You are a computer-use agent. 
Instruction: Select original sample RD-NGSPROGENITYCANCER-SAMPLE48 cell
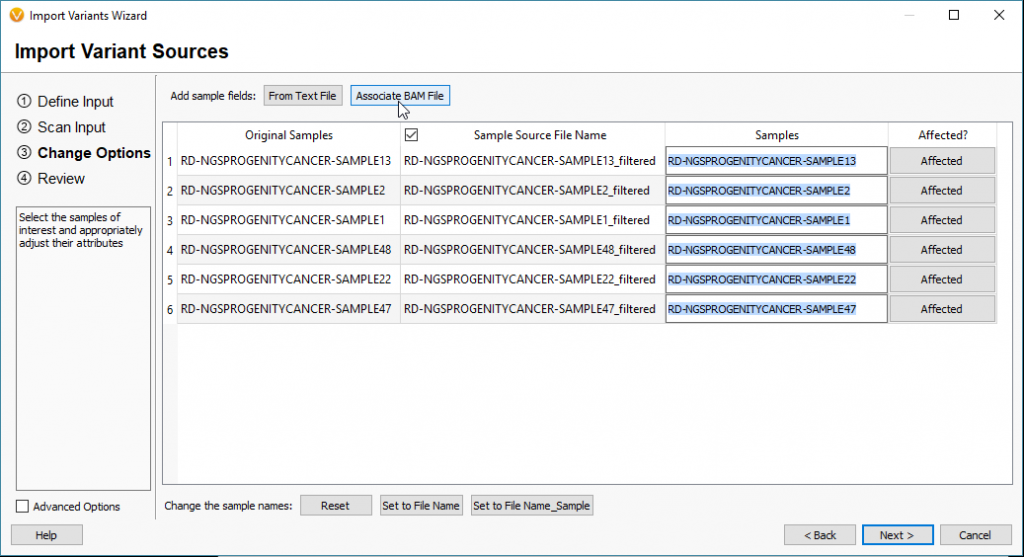289,249
